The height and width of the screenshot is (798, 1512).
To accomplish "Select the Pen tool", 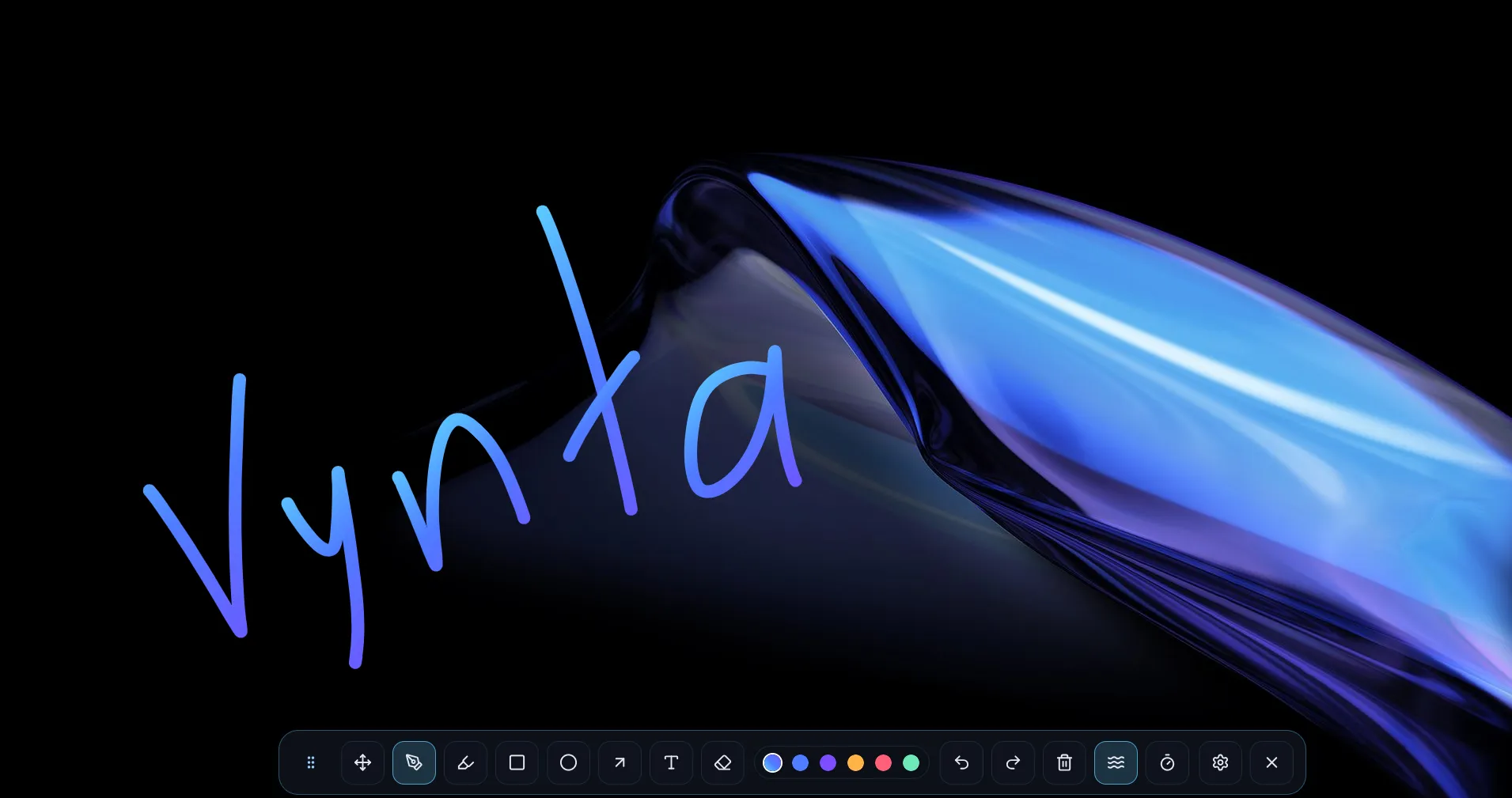I will pyautogui.click(x=414, y=762).
